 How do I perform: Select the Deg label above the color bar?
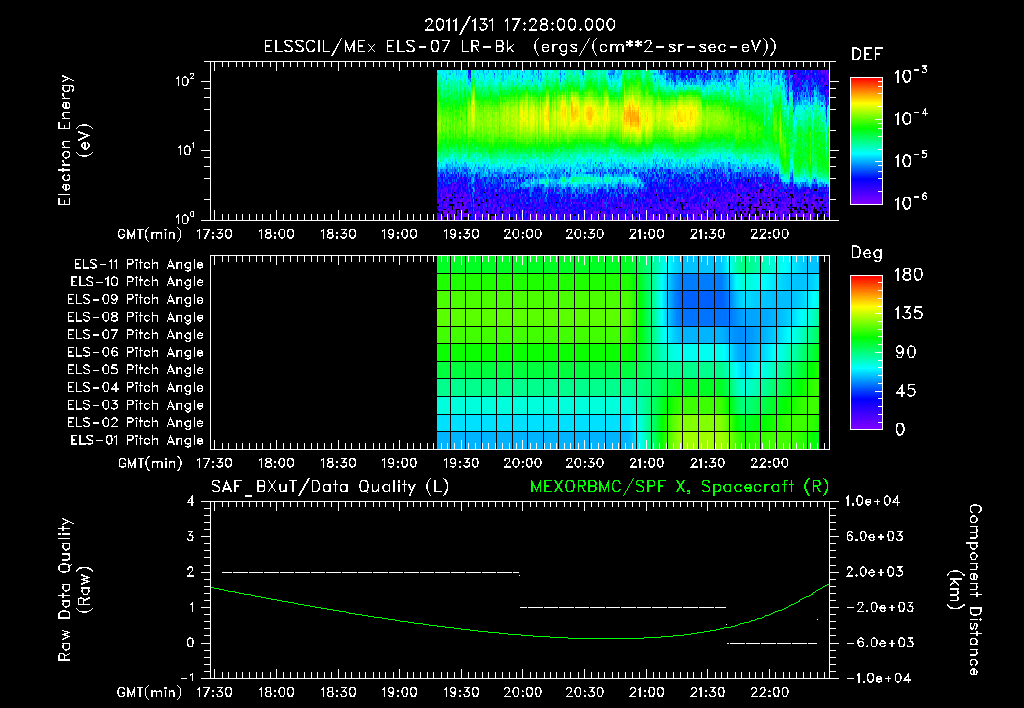(866, 253)
